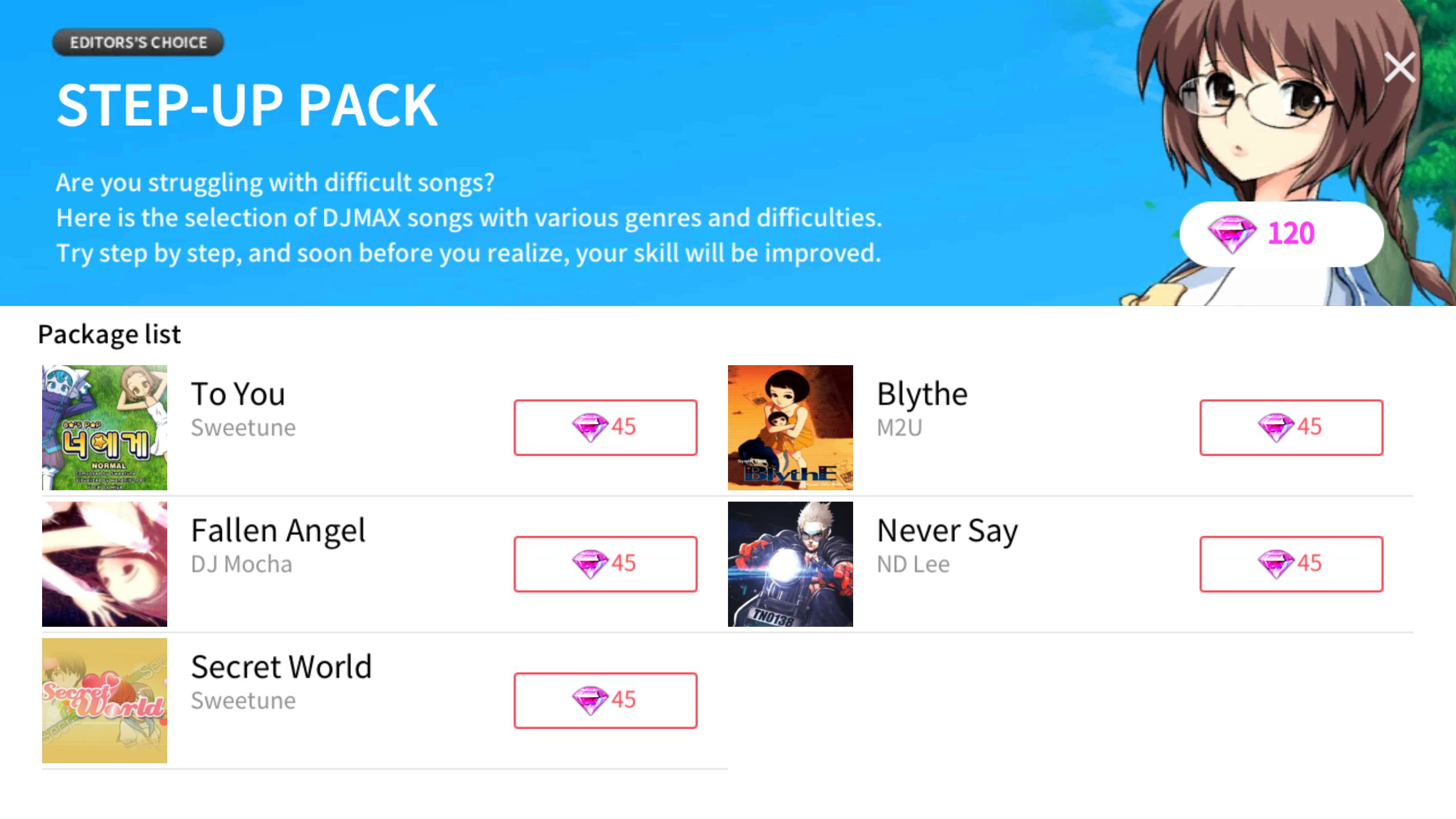
Task: Select the Blythe song title
Action: 922,394
